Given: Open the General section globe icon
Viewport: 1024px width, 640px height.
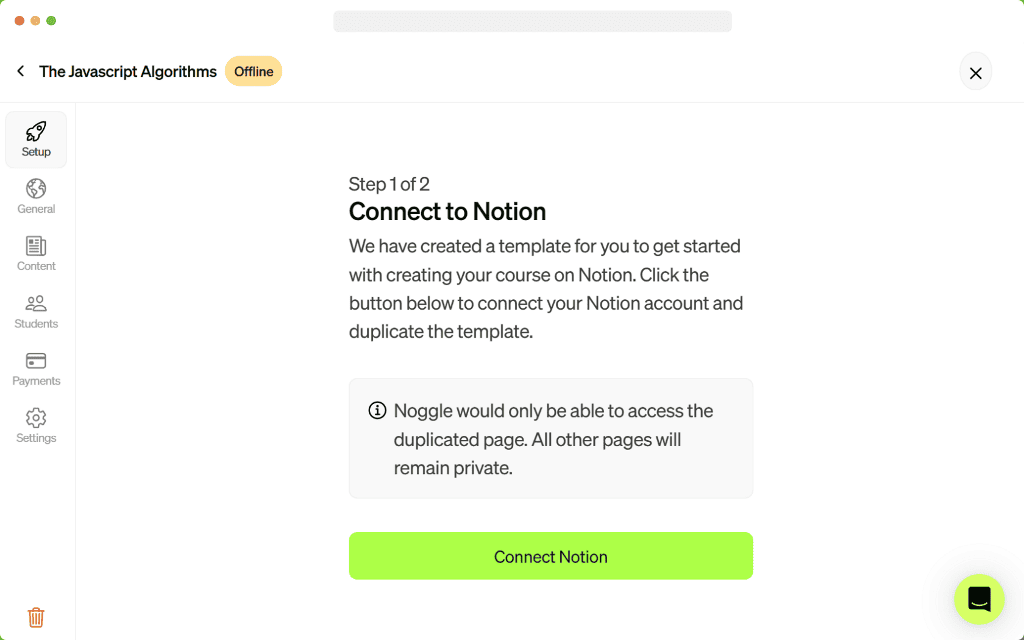Looking at the screenshot, I should [x=36, y=189].
